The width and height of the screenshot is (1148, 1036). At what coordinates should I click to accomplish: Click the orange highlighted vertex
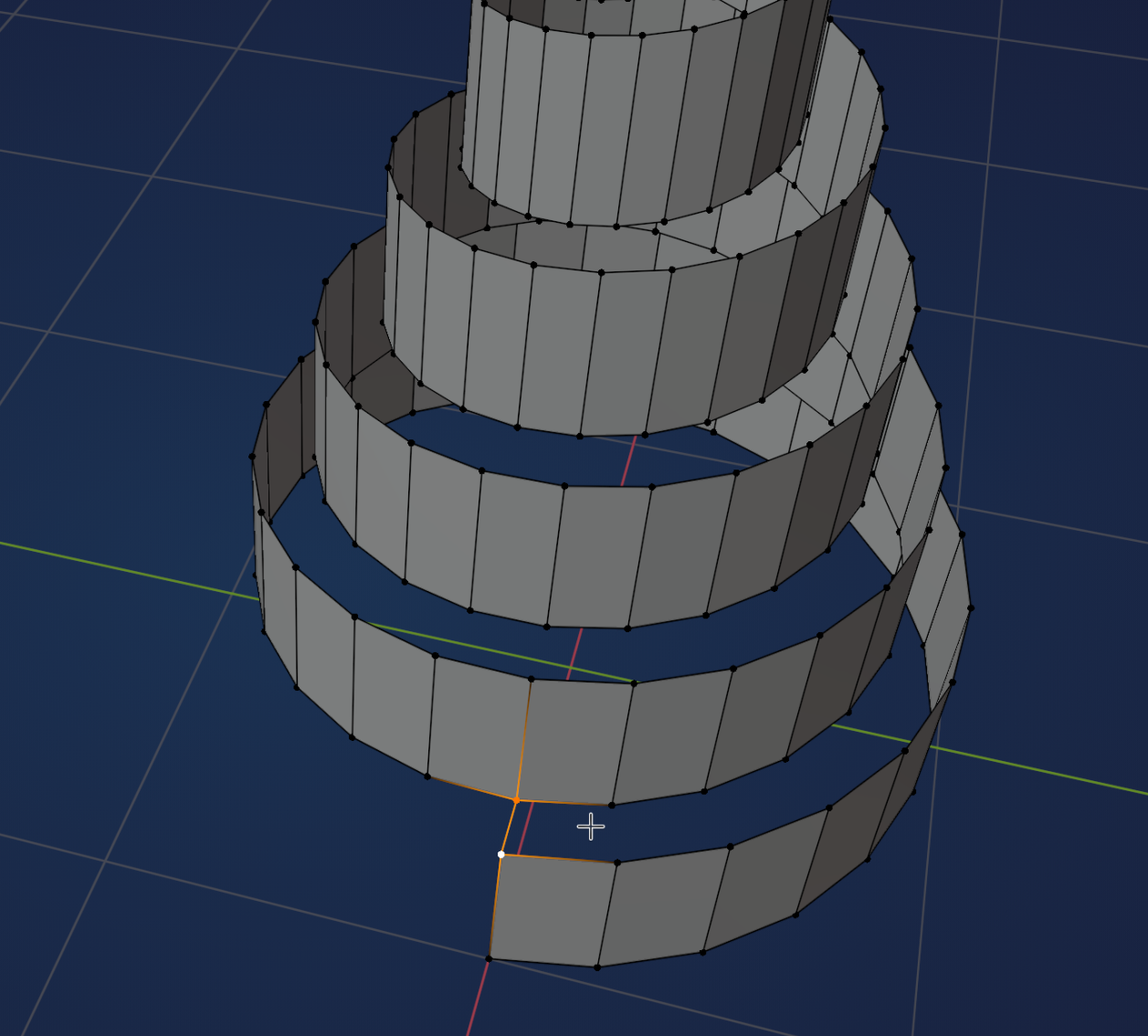518,802
